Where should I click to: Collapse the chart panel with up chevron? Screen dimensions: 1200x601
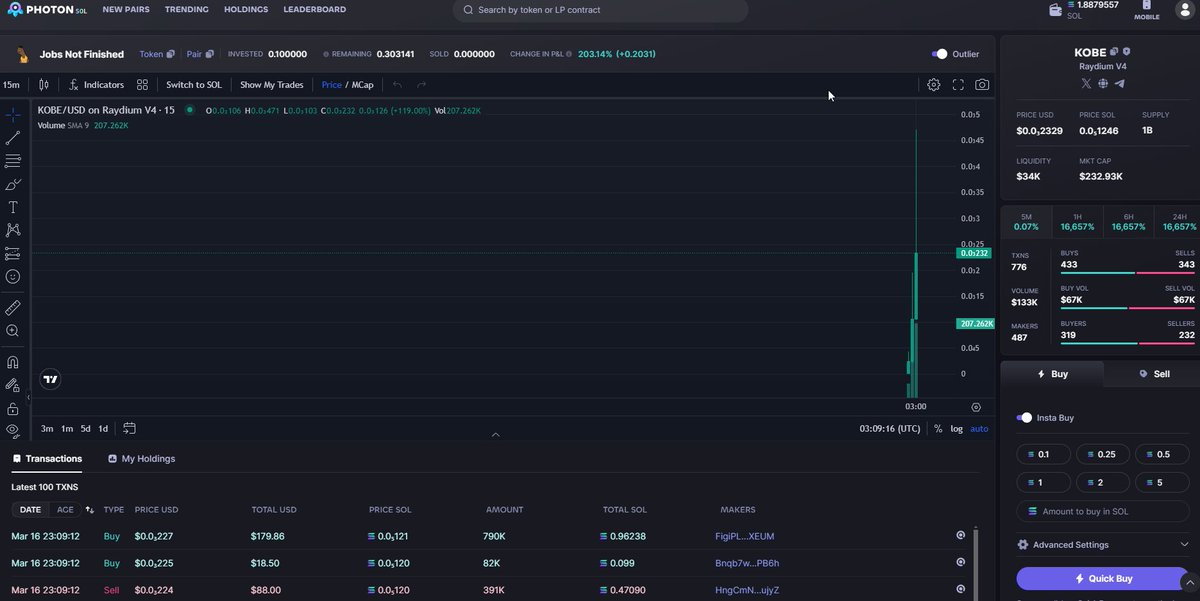496,435
